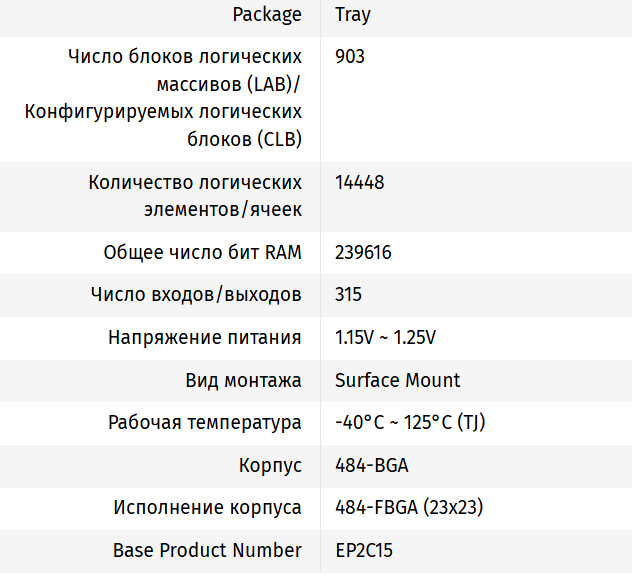Click the "Рабочая температура" label
The image size is (632, 576).
click(204, 423)
